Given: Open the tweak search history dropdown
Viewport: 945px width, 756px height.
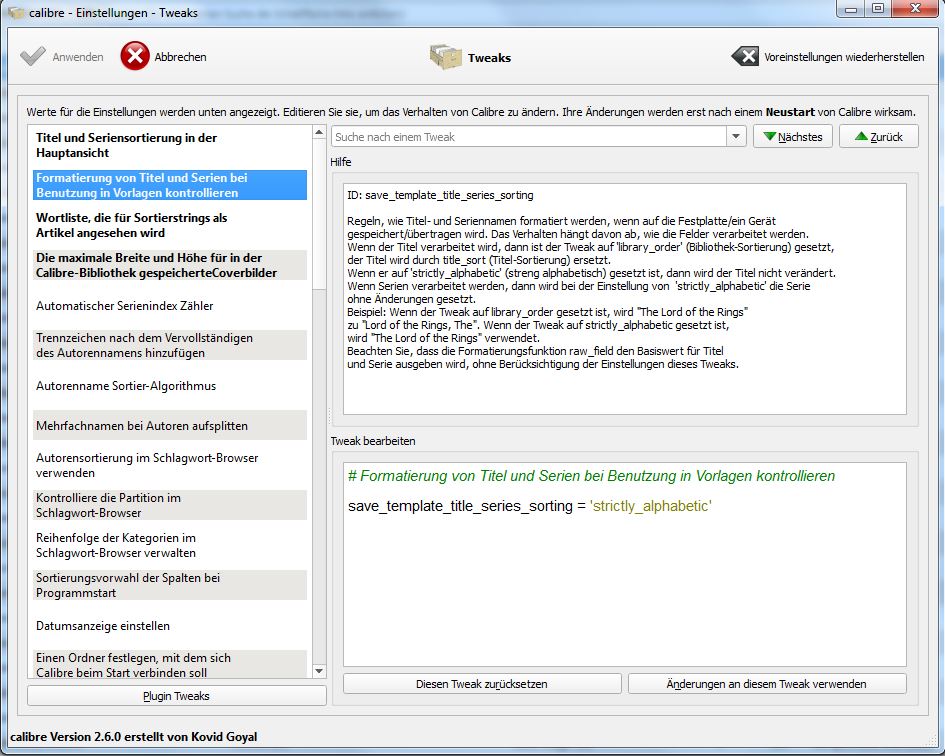Looking at the screenshot, I should (736, 136).
